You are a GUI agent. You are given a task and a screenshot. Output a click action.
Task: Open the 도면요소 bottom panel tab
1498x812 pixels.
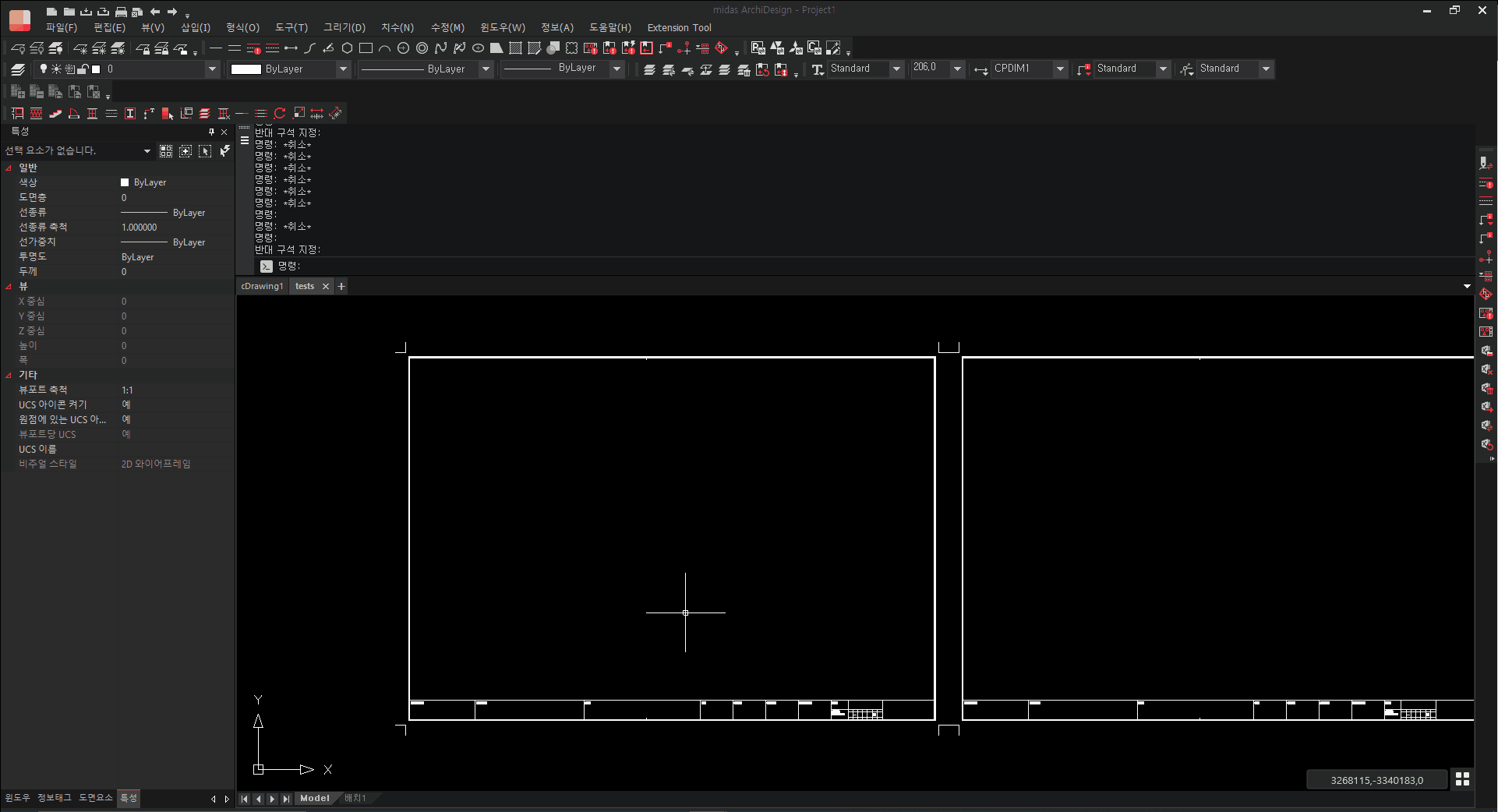click(95, 797)
